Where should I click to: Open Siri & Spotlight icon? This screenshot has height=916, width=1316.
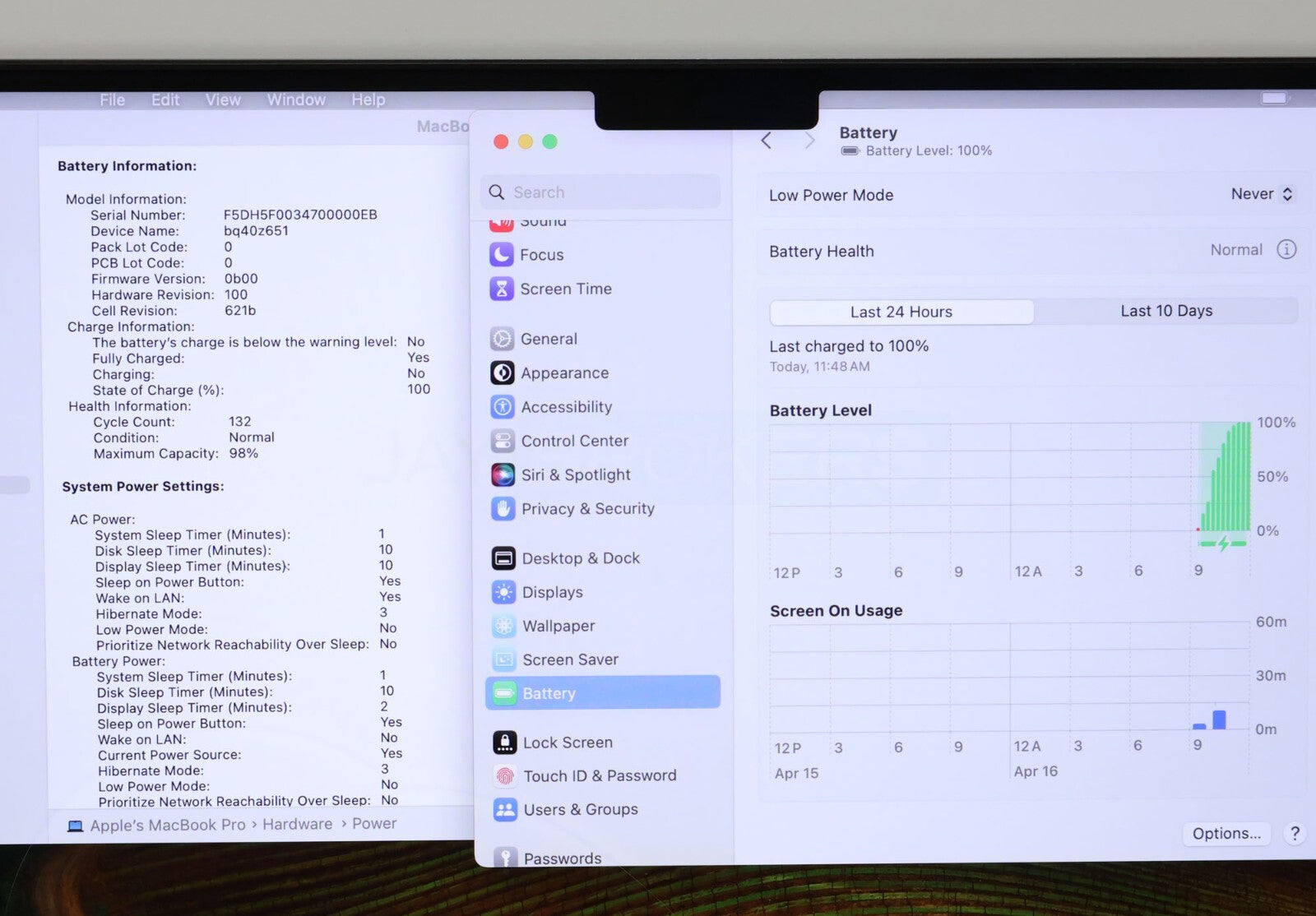(503, 474)
